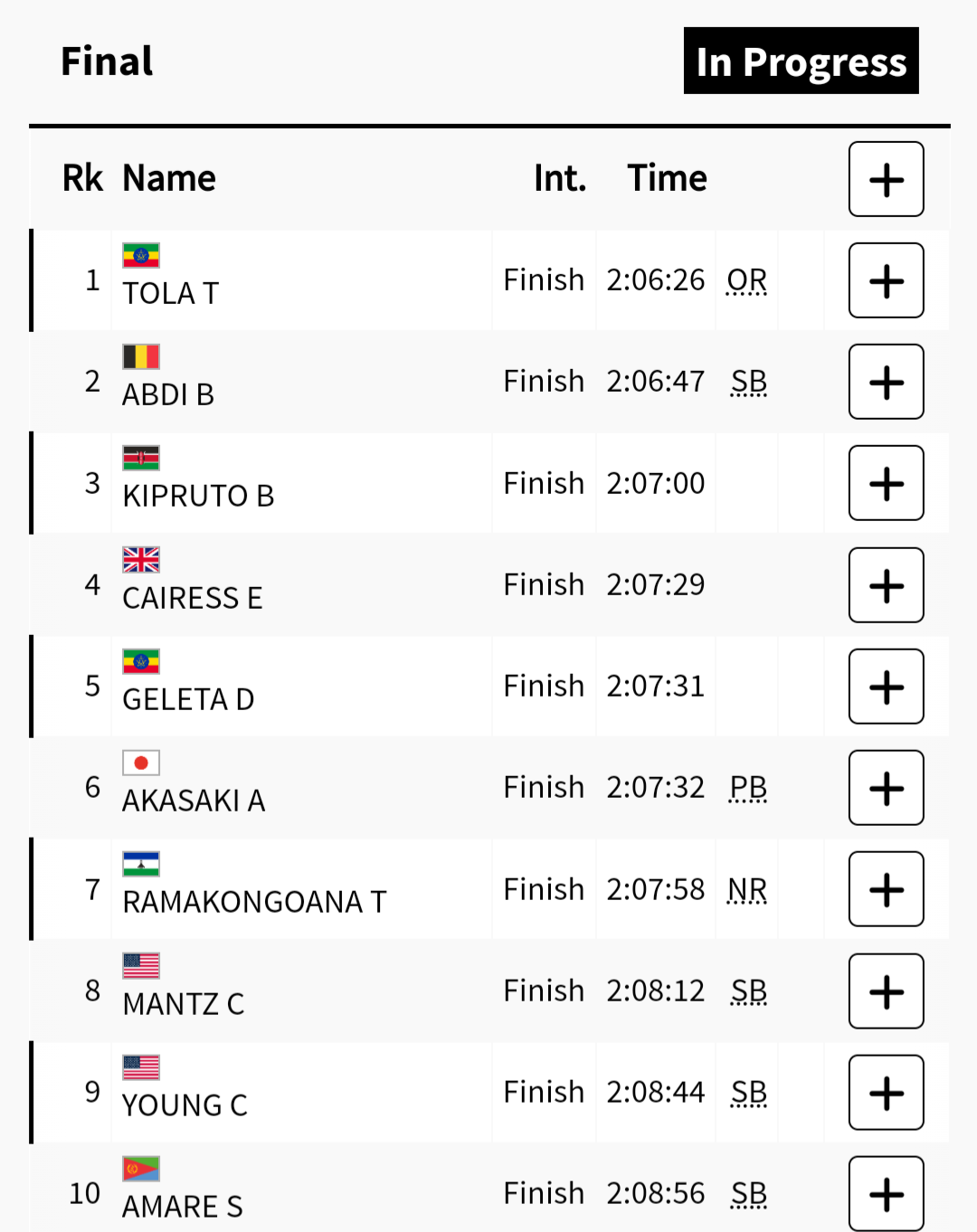Open the plus button beside AKASAKI A

tap(886, 788)
